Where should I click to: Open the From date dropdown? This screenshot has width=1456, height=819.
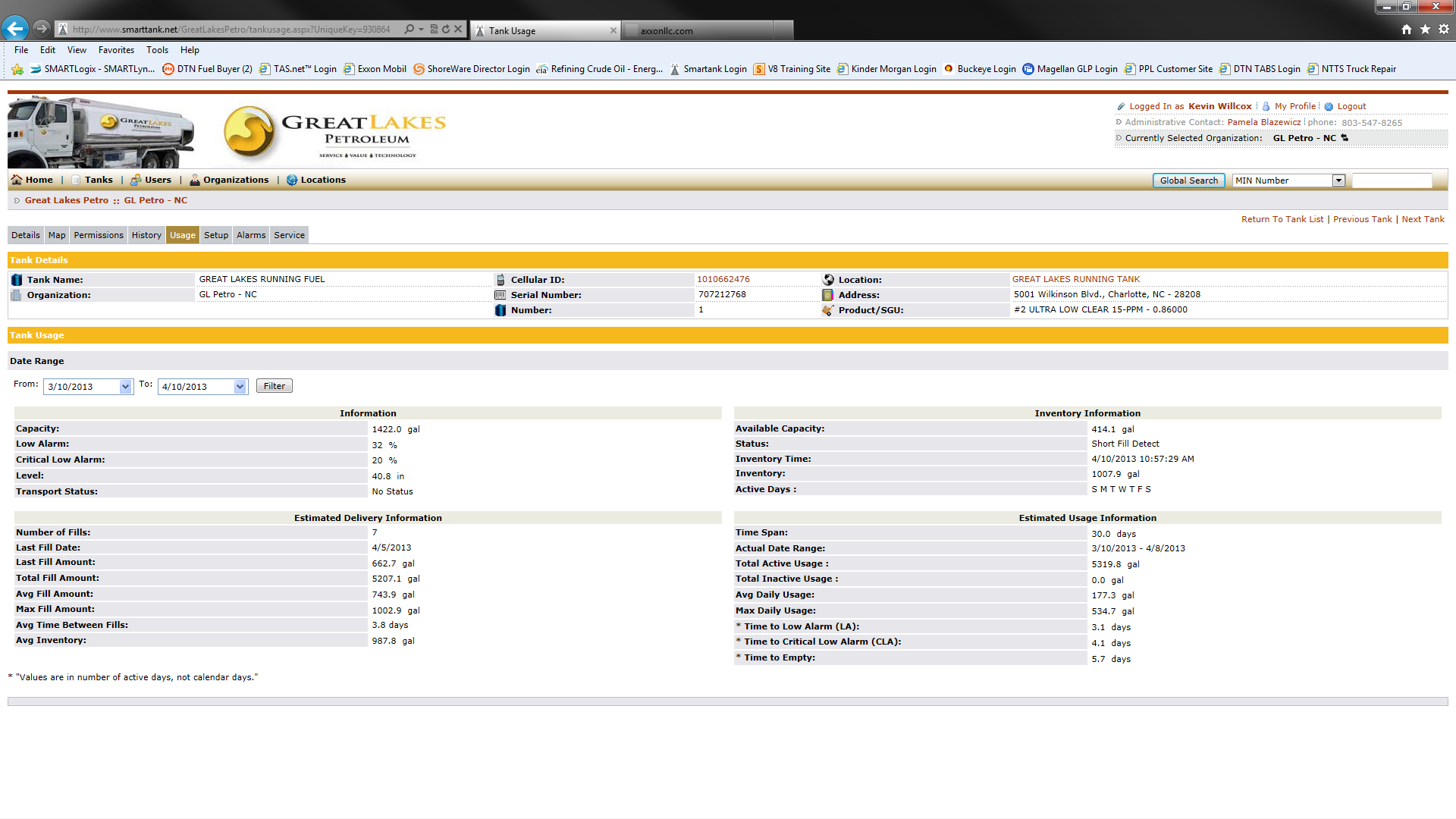(125, 387)
